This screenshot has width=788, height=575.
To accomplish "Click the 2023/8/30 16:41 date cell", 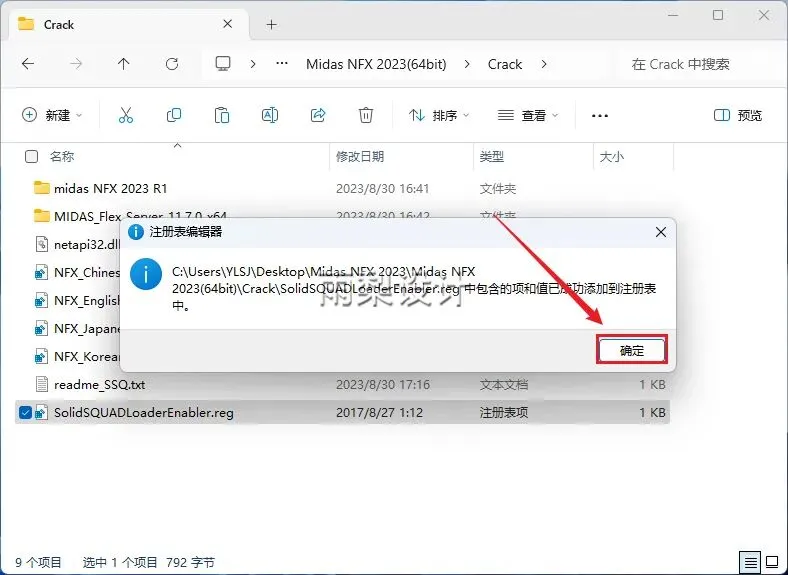I will 382,188.
